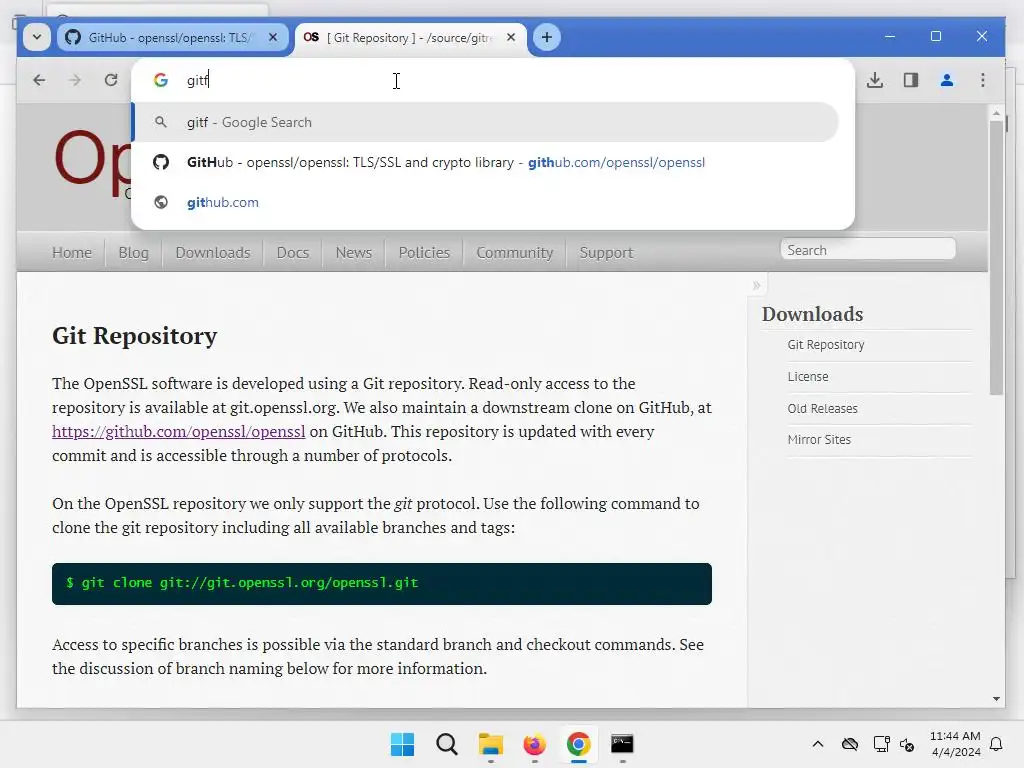The image size is (1024, 768).
Task: Open the notifications bell icon
Action: coord(996,744)
